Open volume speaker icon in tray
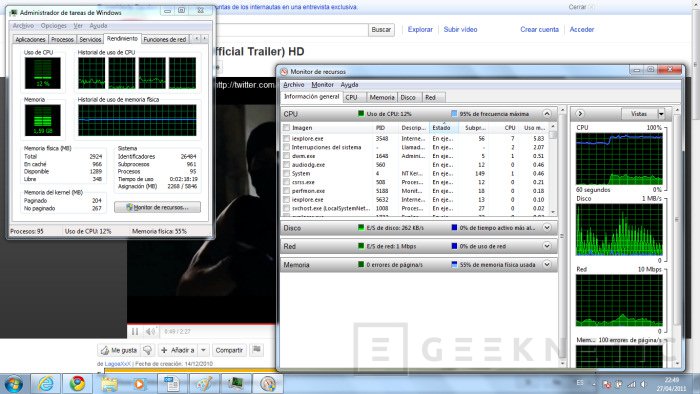This screenshot has height=394, width=700. pos(644,384)
